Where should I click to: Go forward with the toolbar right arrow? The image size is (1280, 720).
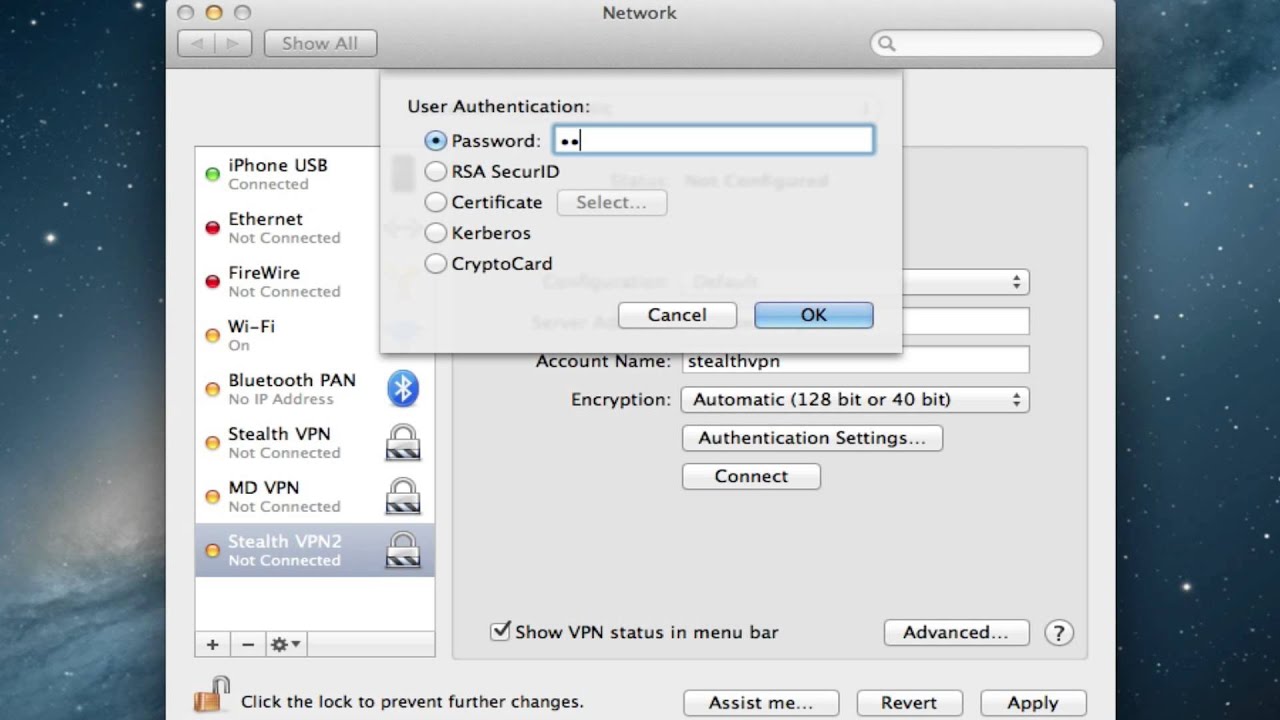coord(232,44)
